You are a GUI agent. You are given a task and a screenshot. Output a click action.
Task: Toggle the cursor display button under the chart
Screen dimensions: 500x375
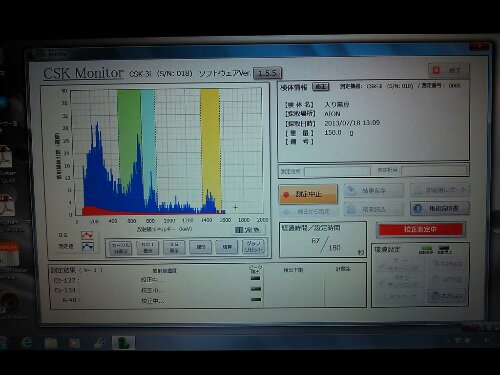click(x=121, y=248)
